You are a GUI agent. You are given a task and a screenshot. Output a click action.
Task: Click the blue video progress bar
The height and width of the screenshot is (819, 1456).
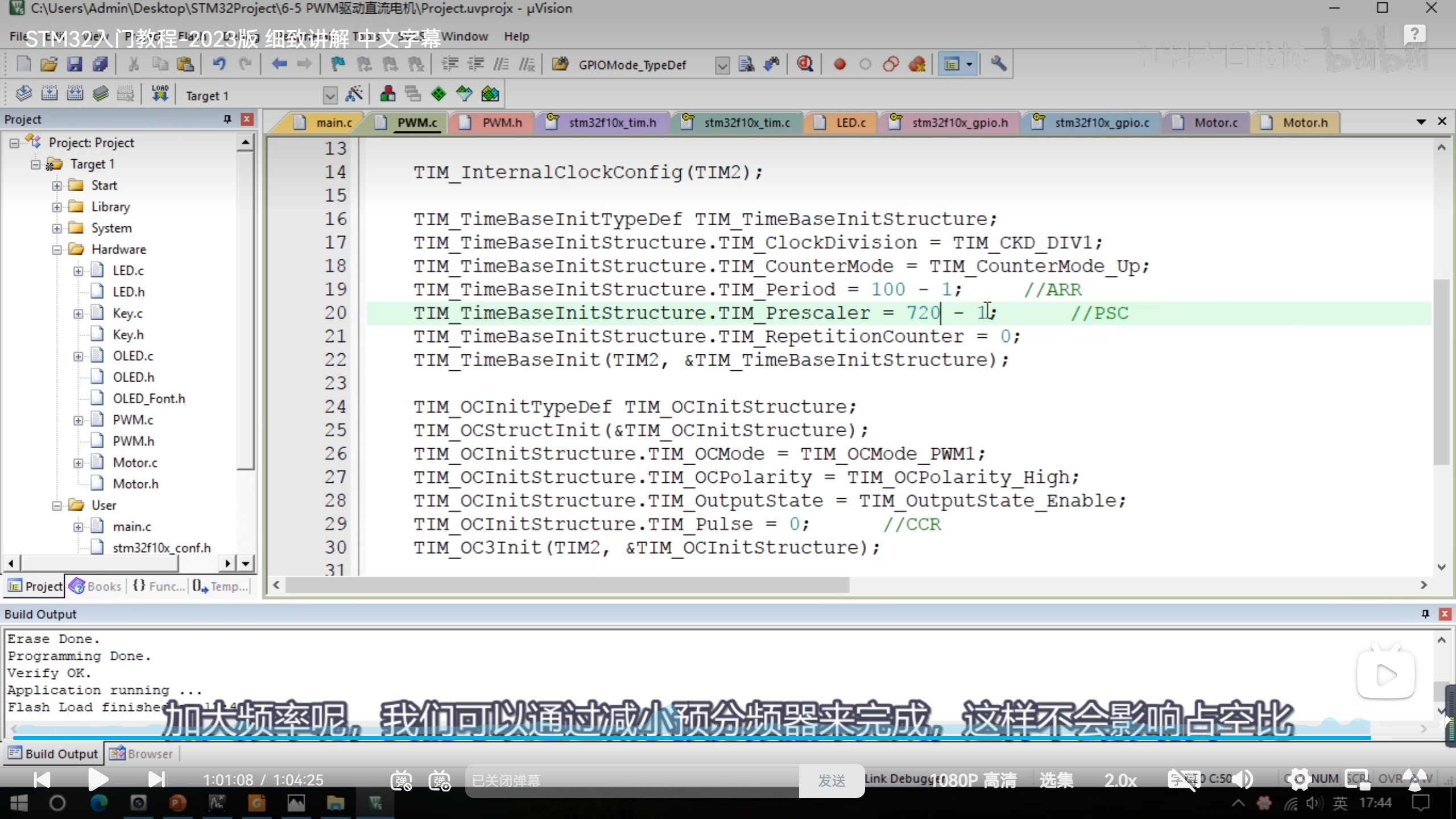(682, 738)
